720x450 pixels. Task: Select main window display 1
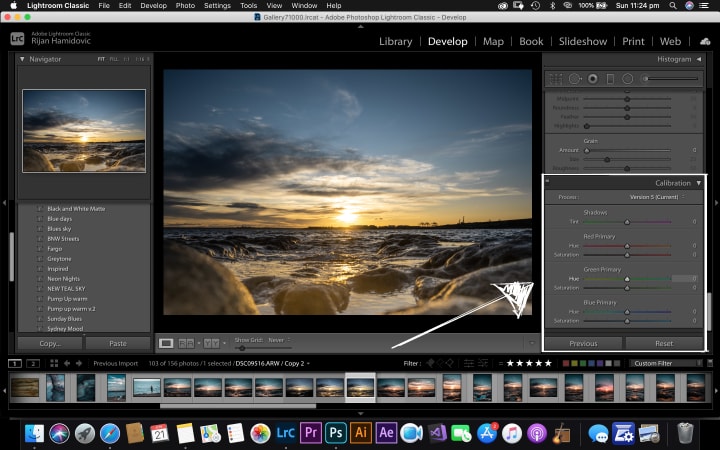(x=15, y=363)
